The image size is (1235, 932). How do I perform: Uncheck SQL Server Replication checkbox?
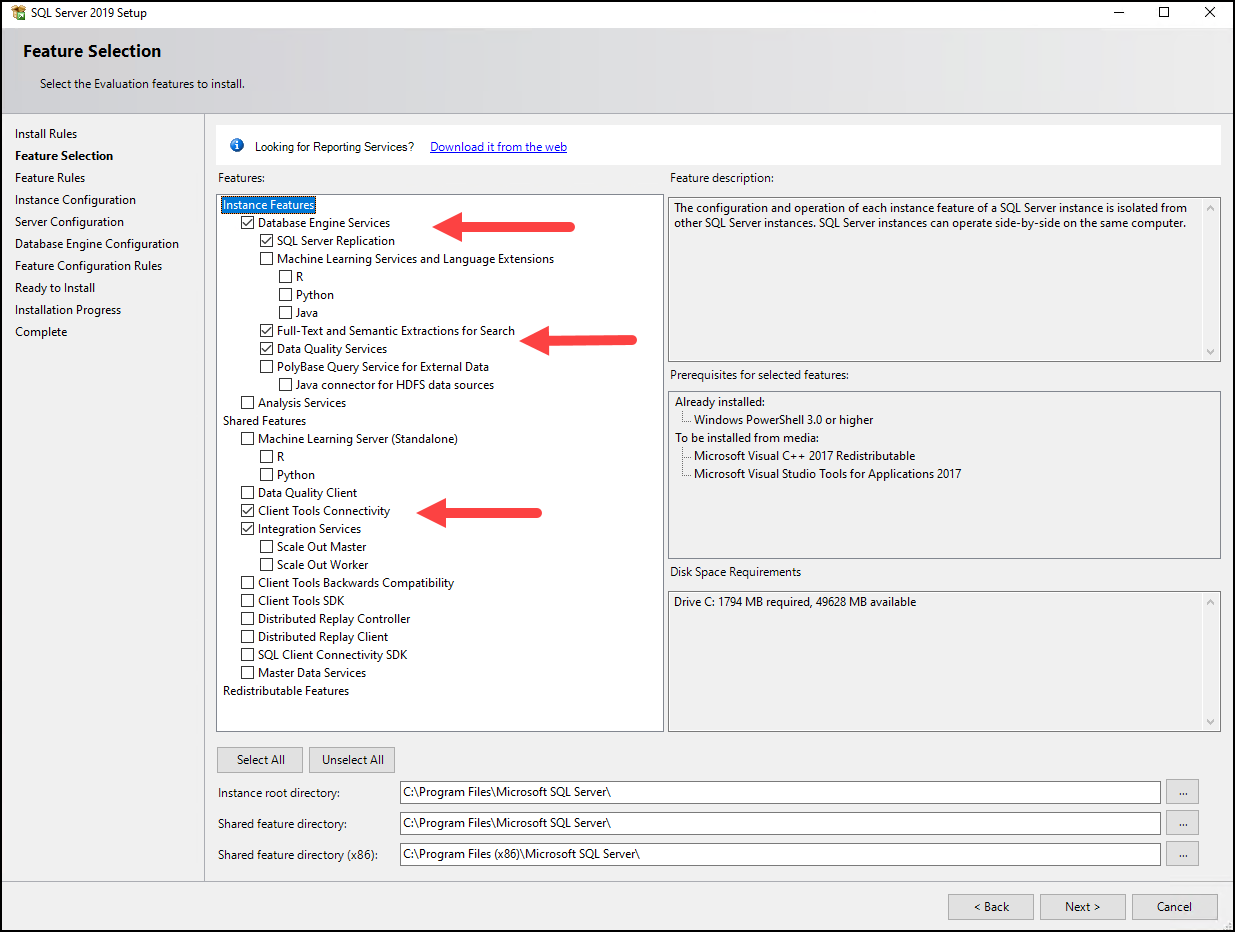pos(267,241)
